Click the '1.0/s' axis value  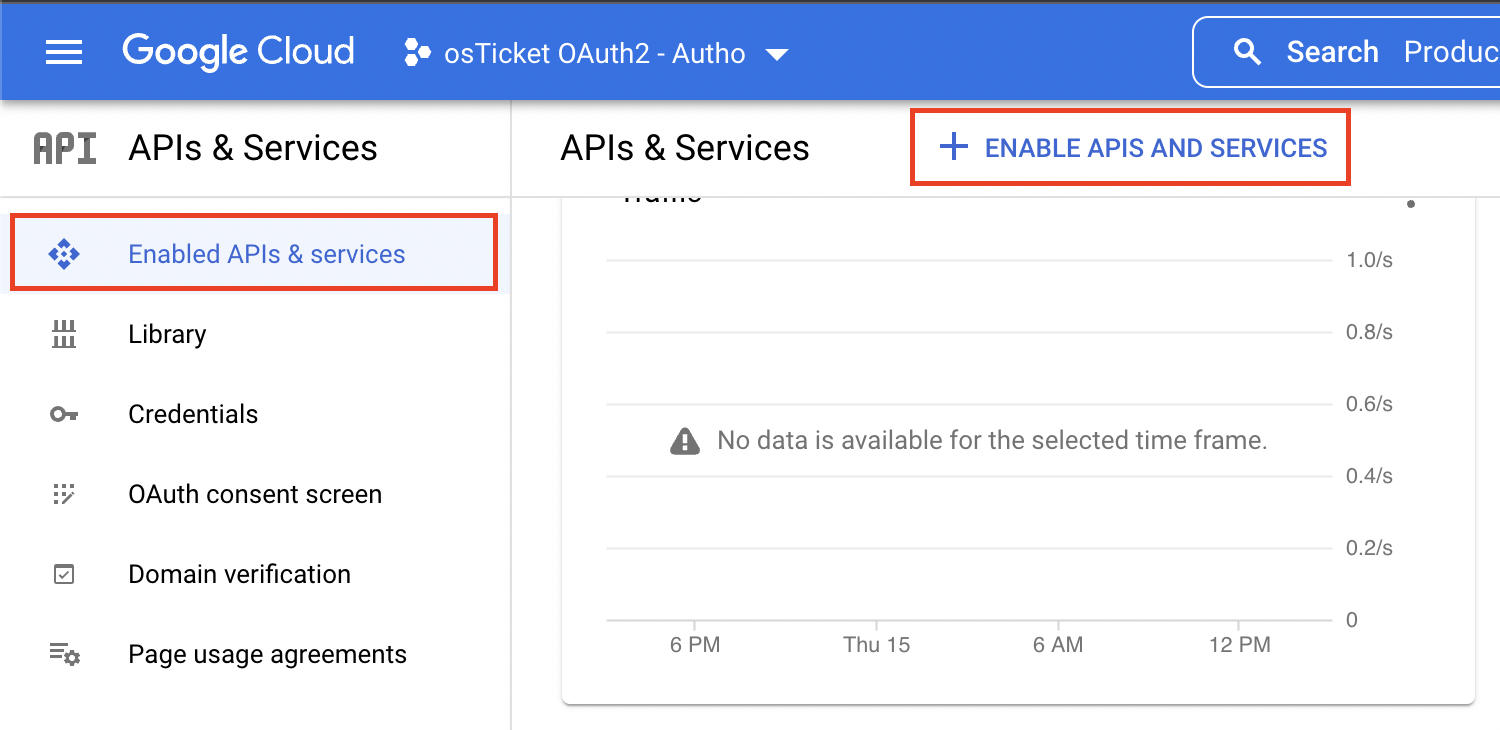(1370, 260)
